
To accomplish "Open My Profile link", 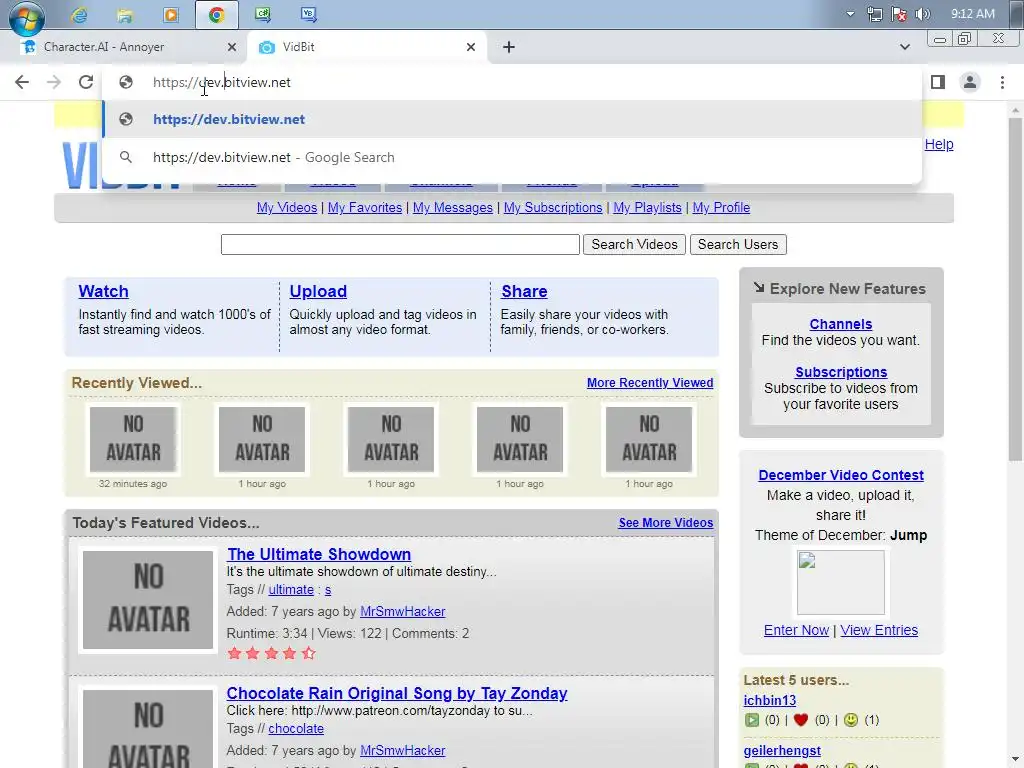I will click(721, 208).
